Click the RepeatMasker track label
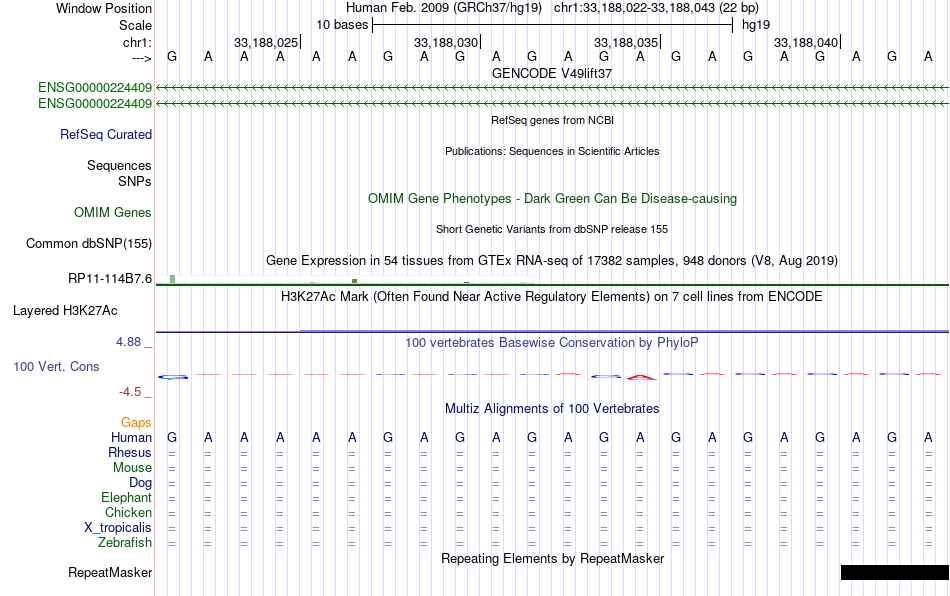This screenshot has width=950, height=596. (x=110, y=572)
